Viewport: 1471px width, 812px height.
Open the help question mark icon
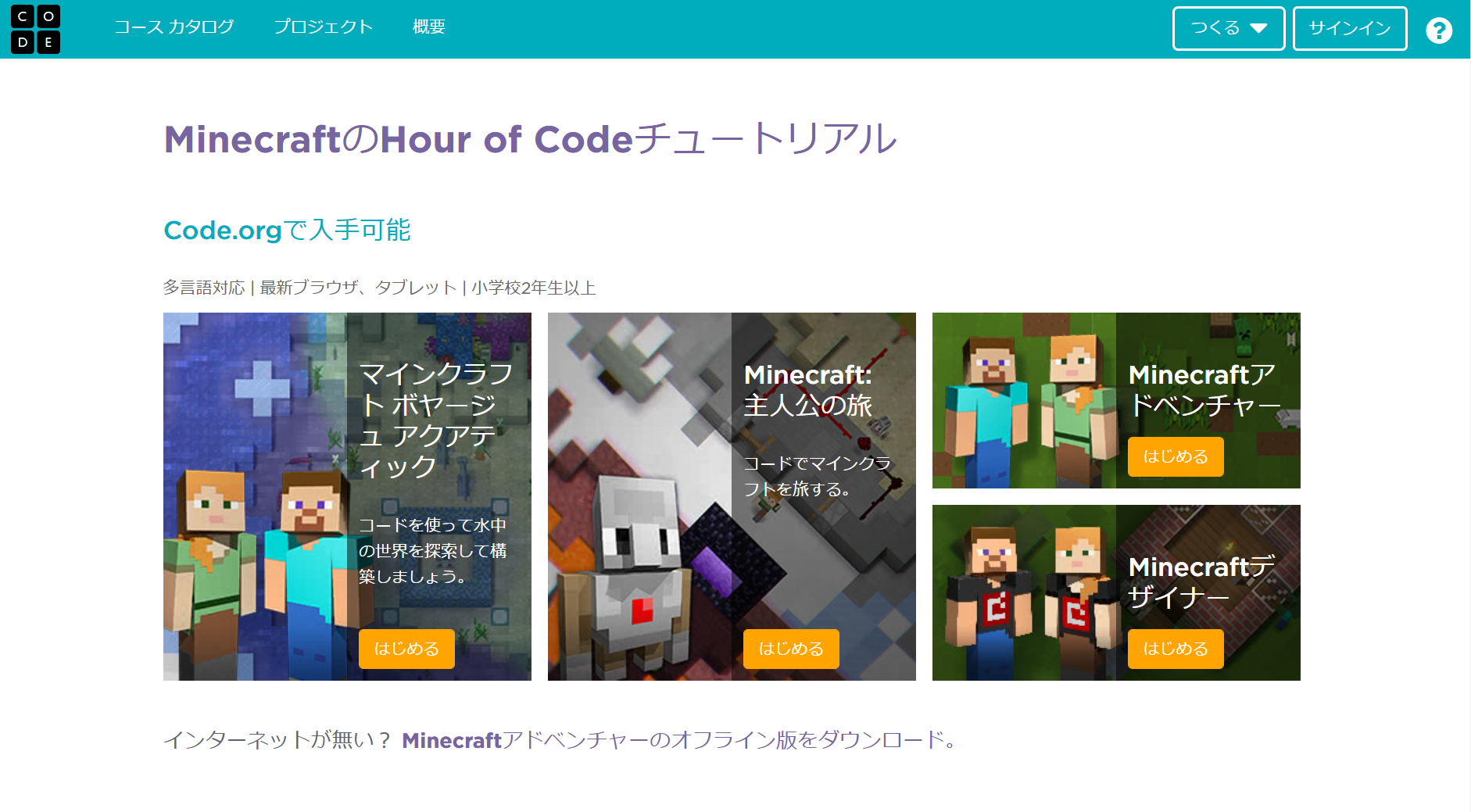pos(1438,29)
